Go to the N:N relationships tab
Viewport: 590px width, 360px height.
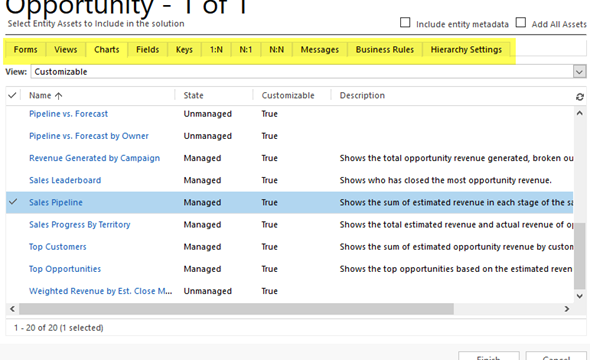point(277,50)
